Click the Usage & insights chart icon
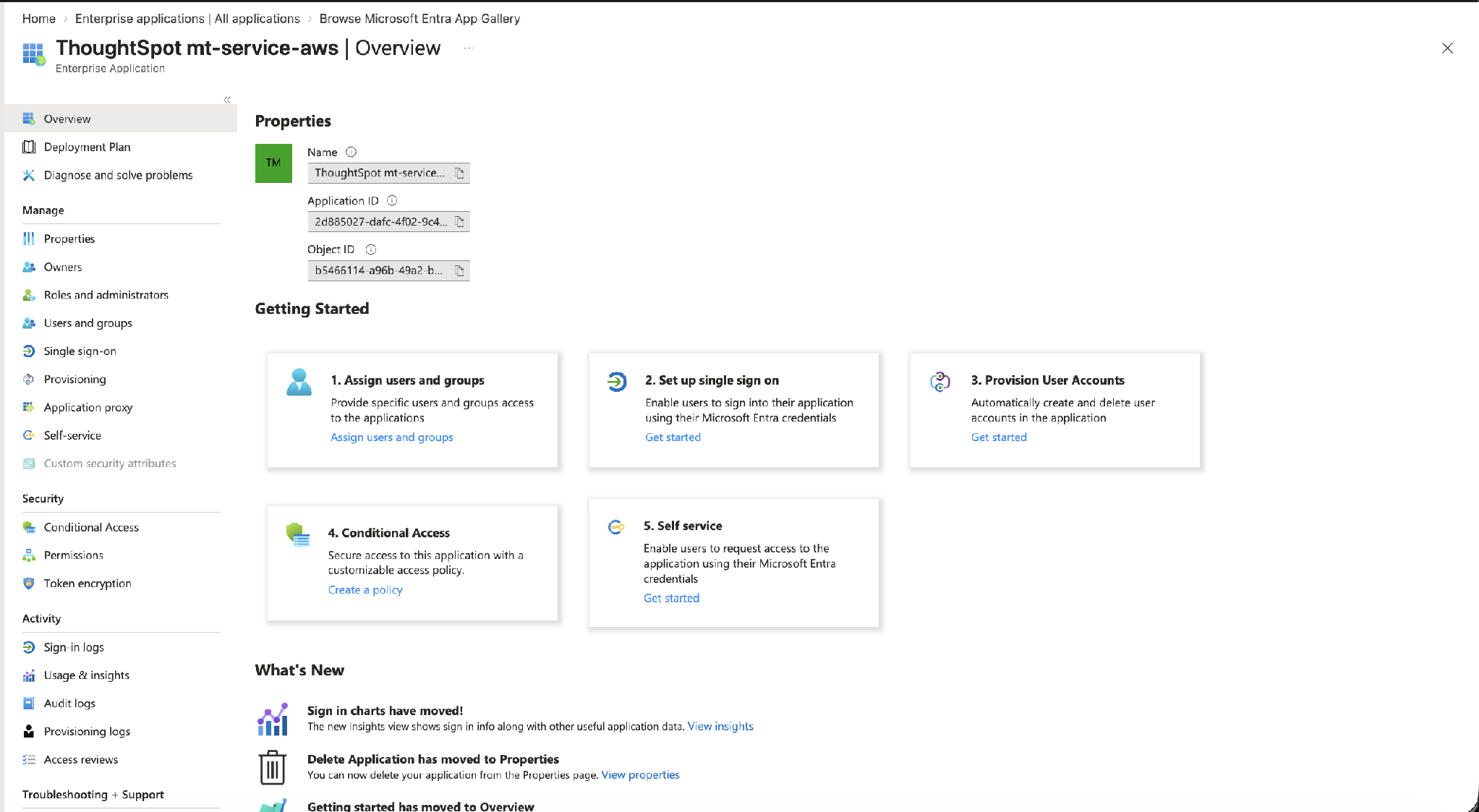The width and height of the screenshot is (1479, 812). [x=29, y=675]
